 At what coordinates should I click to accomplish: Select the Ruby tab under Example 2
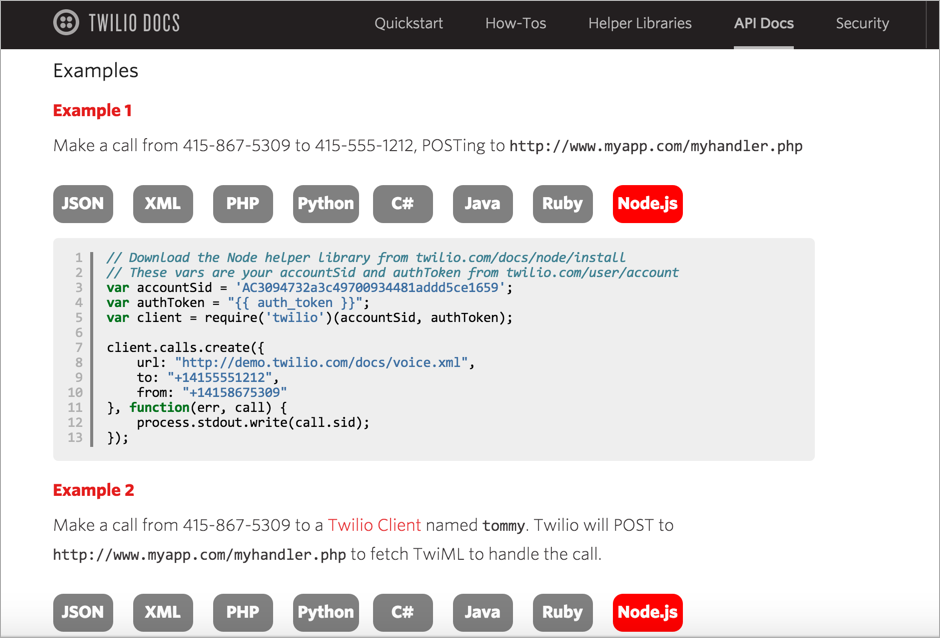coord(562,612)
